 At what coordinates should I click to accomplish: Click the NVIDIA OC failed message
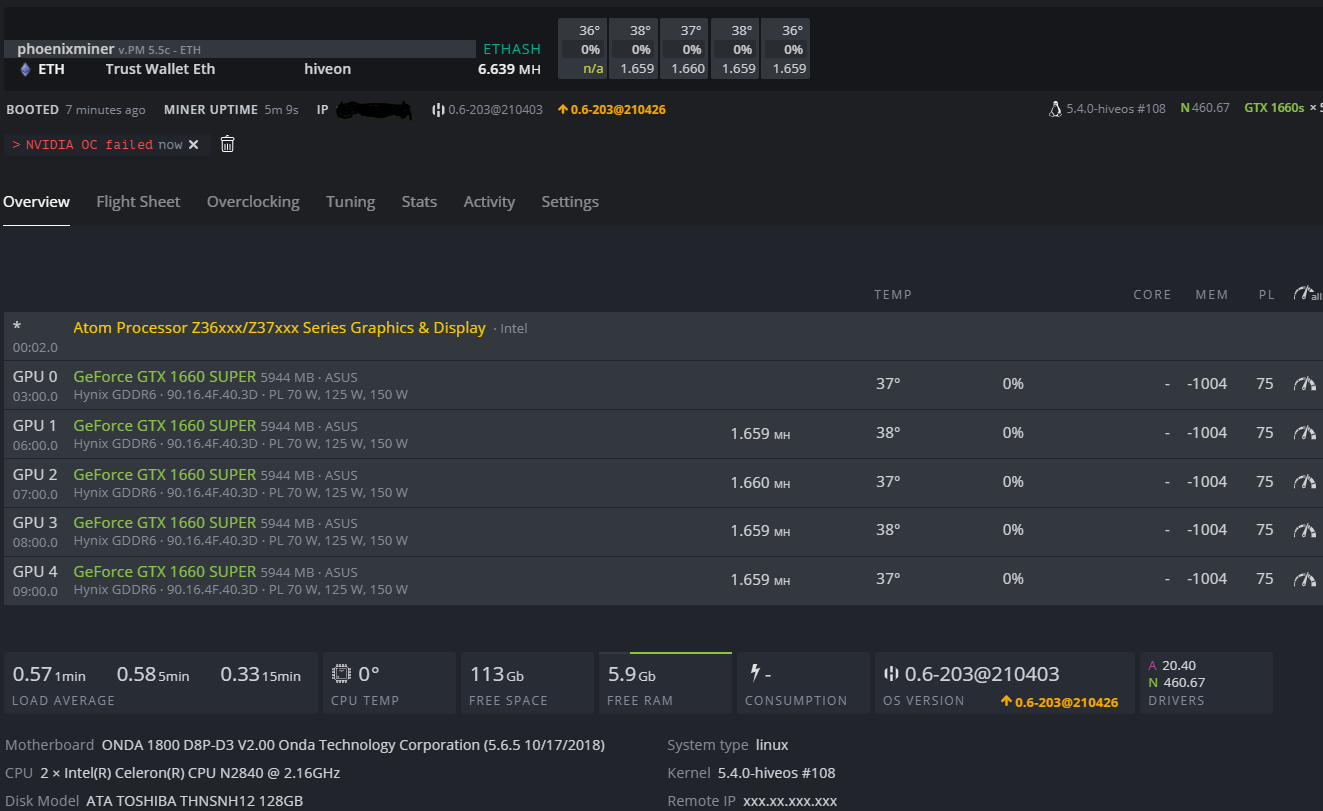pyautogui.click(x=89, y=145)
